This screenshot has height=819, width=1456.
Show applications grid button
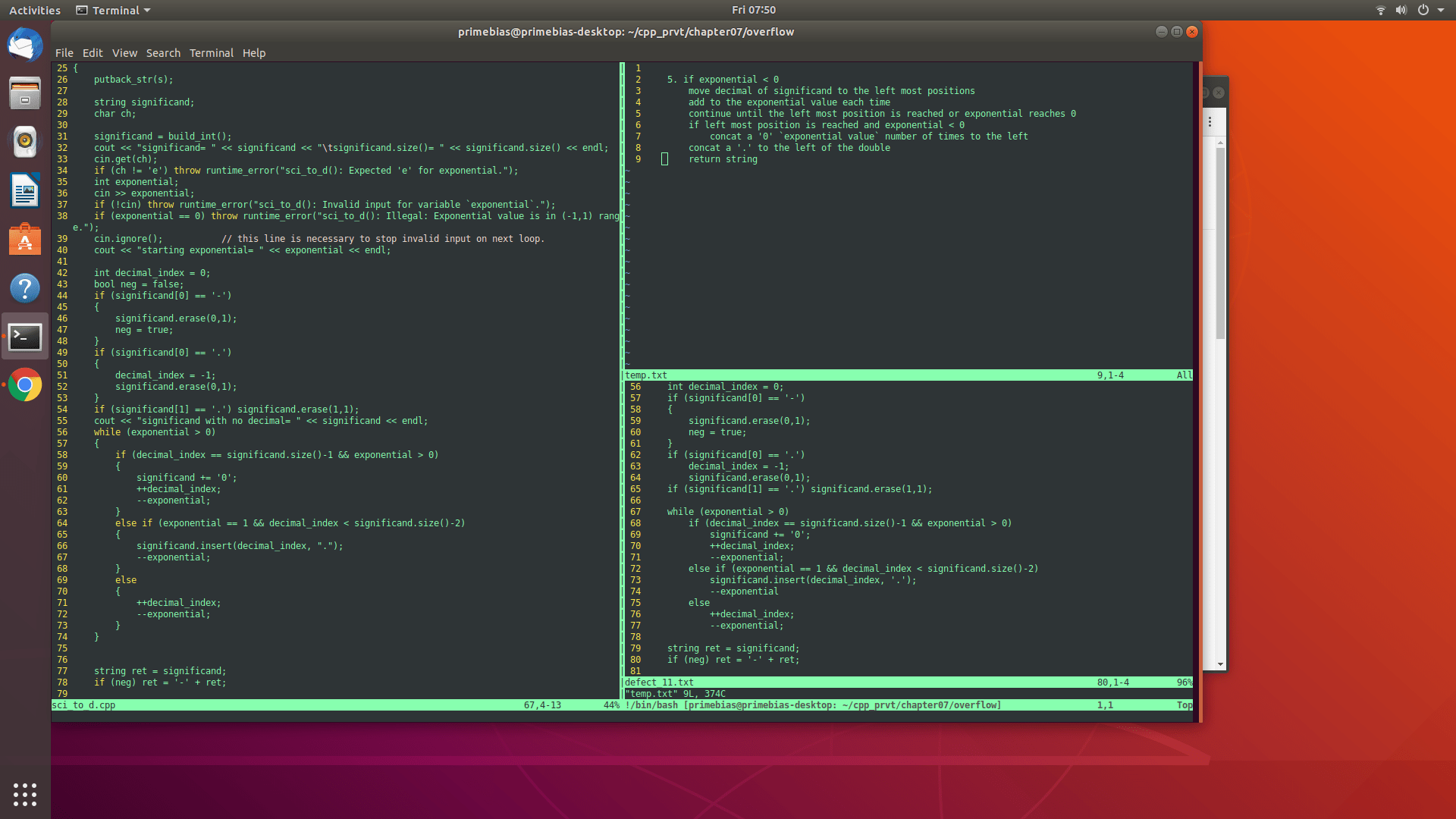pos(25,794)
